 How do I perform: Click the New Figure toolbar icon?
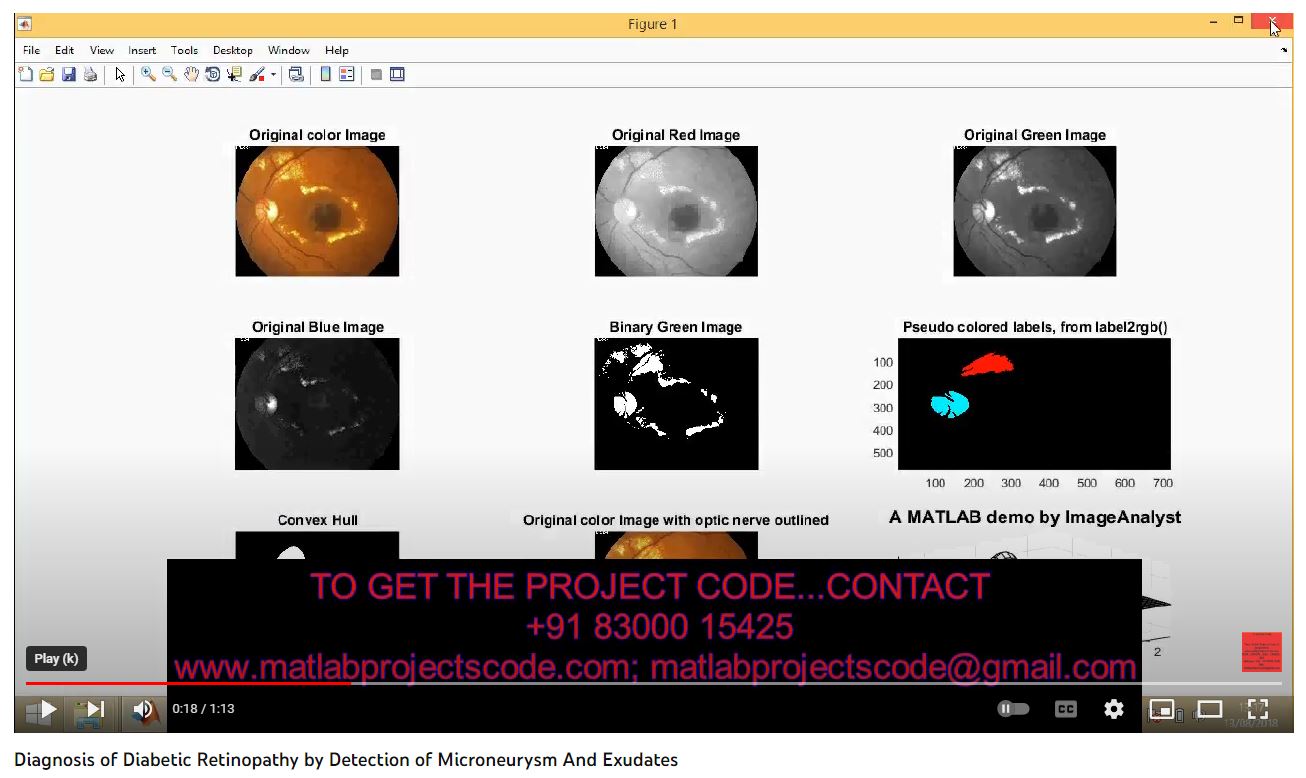pos(26,75)
